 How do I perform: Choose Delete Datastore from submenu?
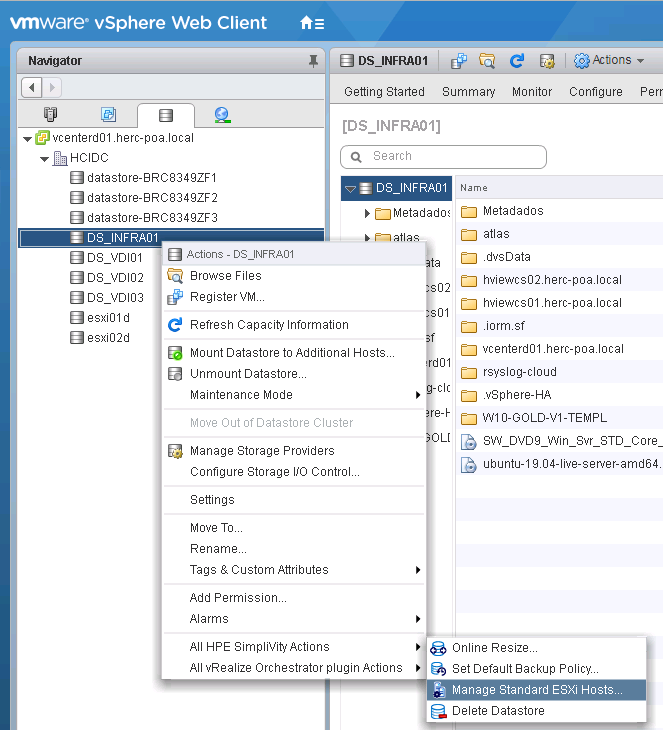(536, 711)
